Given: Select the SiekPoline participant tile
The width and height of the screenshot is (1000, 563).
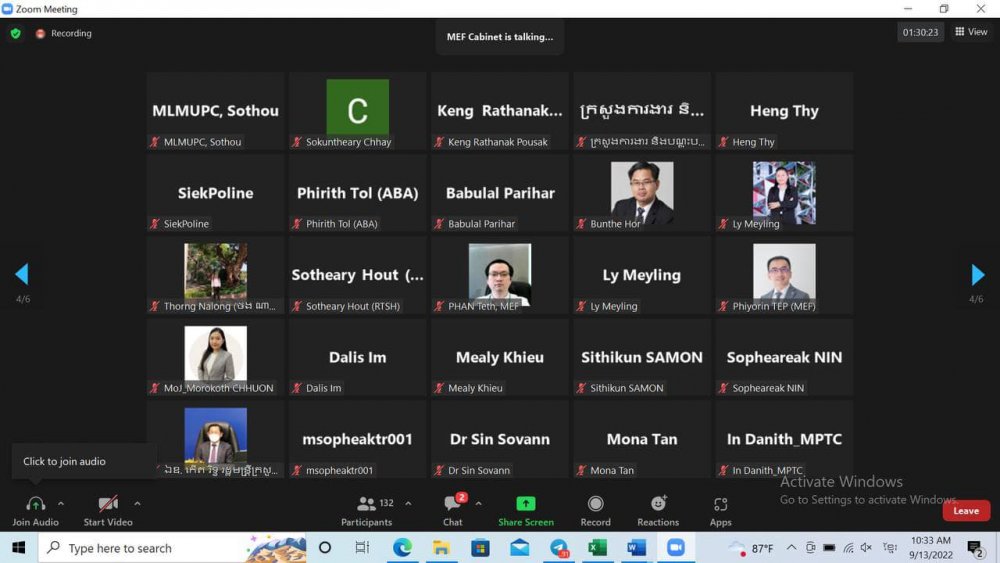Looking at the screenshot, I should point(216,193).
